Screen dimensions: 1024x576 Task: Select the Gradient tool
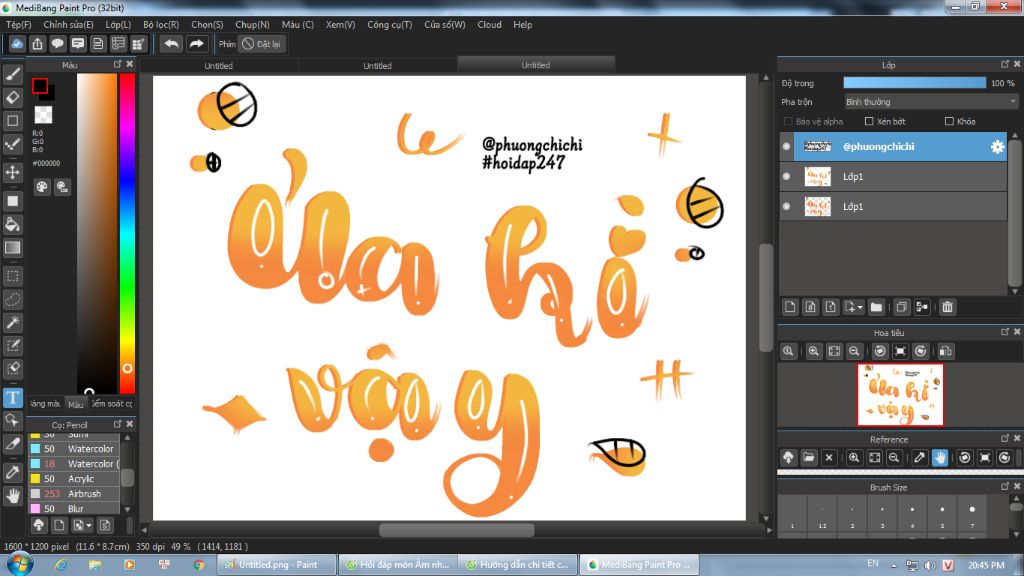(12, 248)
